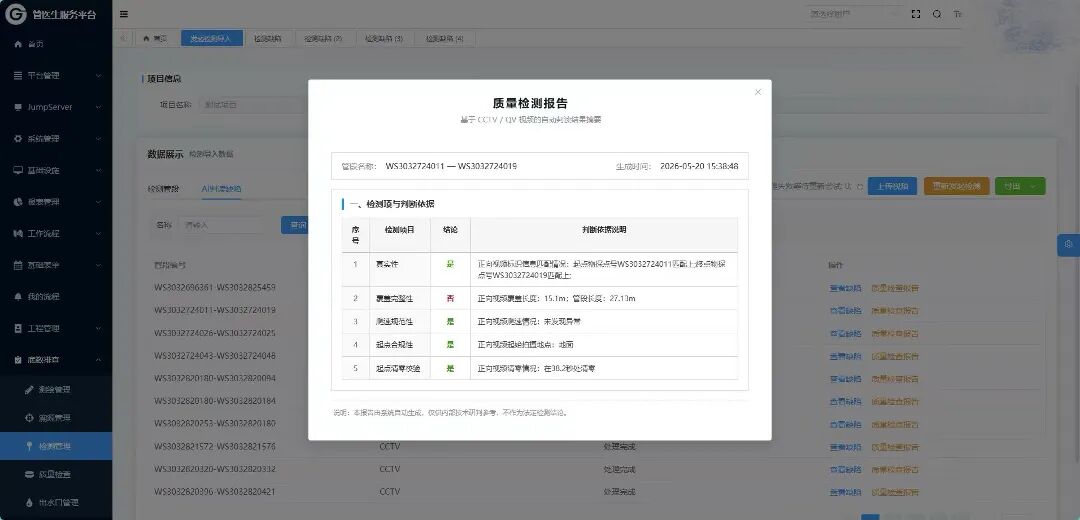Click the water drop icon for 出水口管理
The image size is (1080, 520).
pyautogui.click(x=29, y=503)
